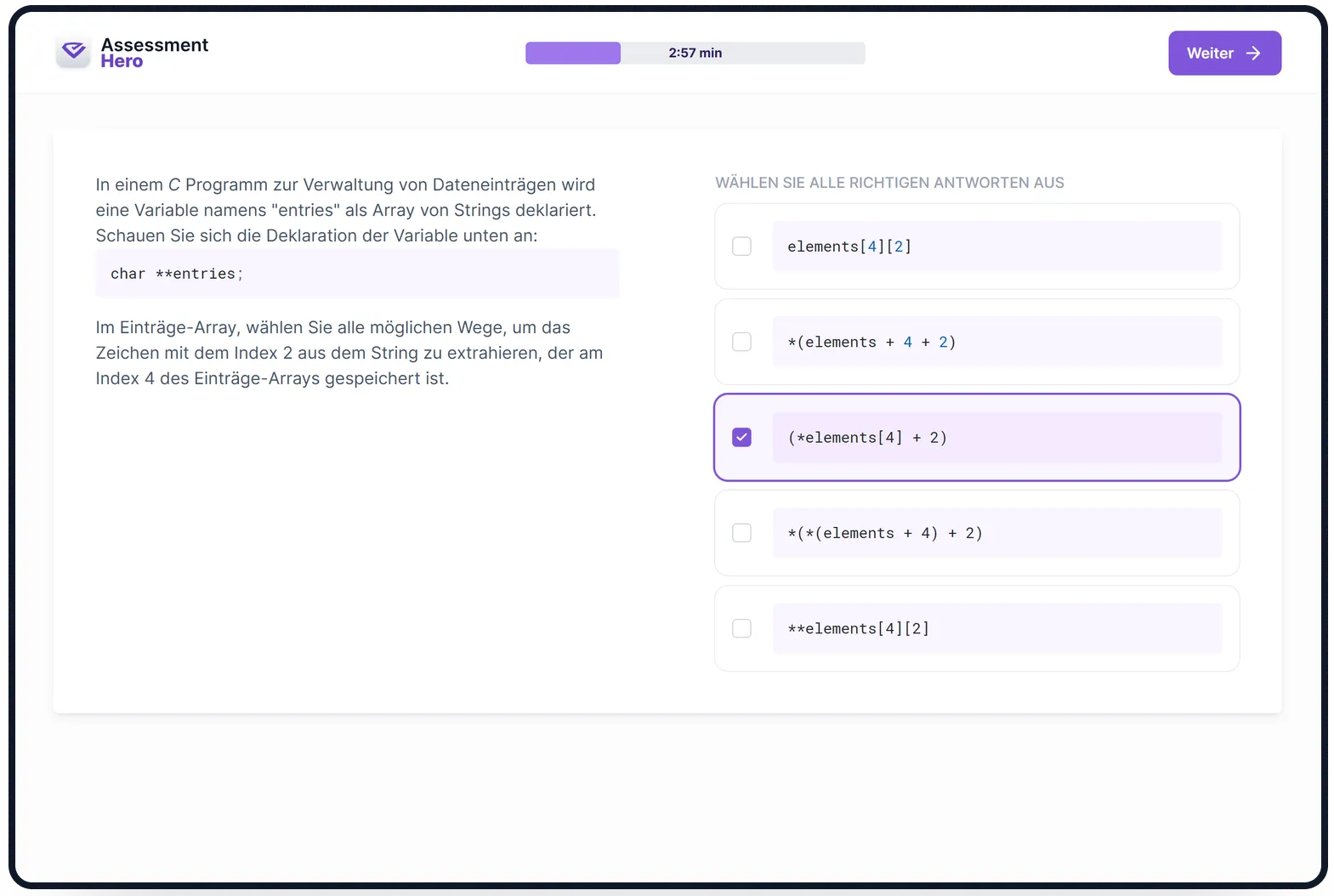Viewport: 1334px width, 896px height.
Task: Click the paragraph starting "Im Einträge-Array"
Action: coord(349,353)
